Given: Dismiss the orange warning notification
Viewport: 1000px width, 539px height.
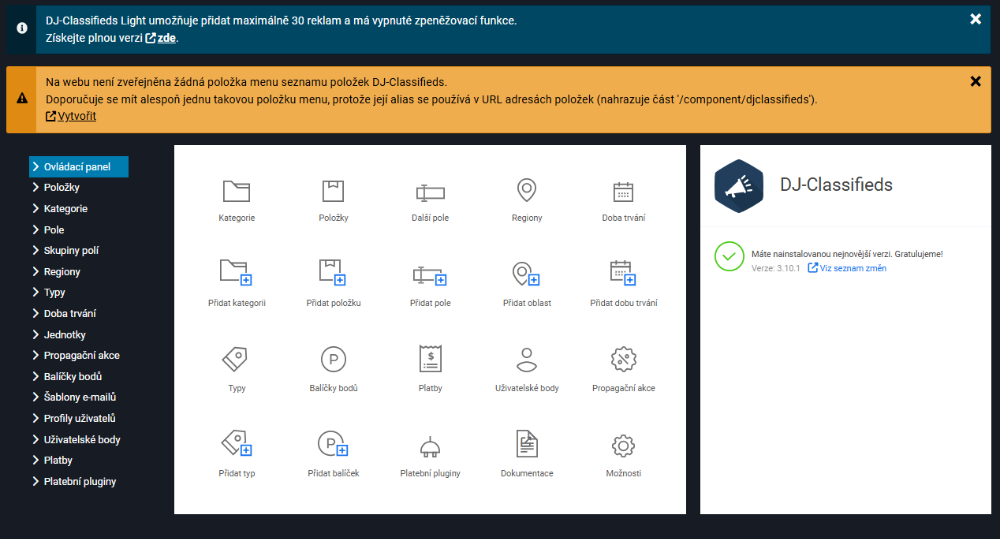Looking at the screenshot, I should click(975, 81).
